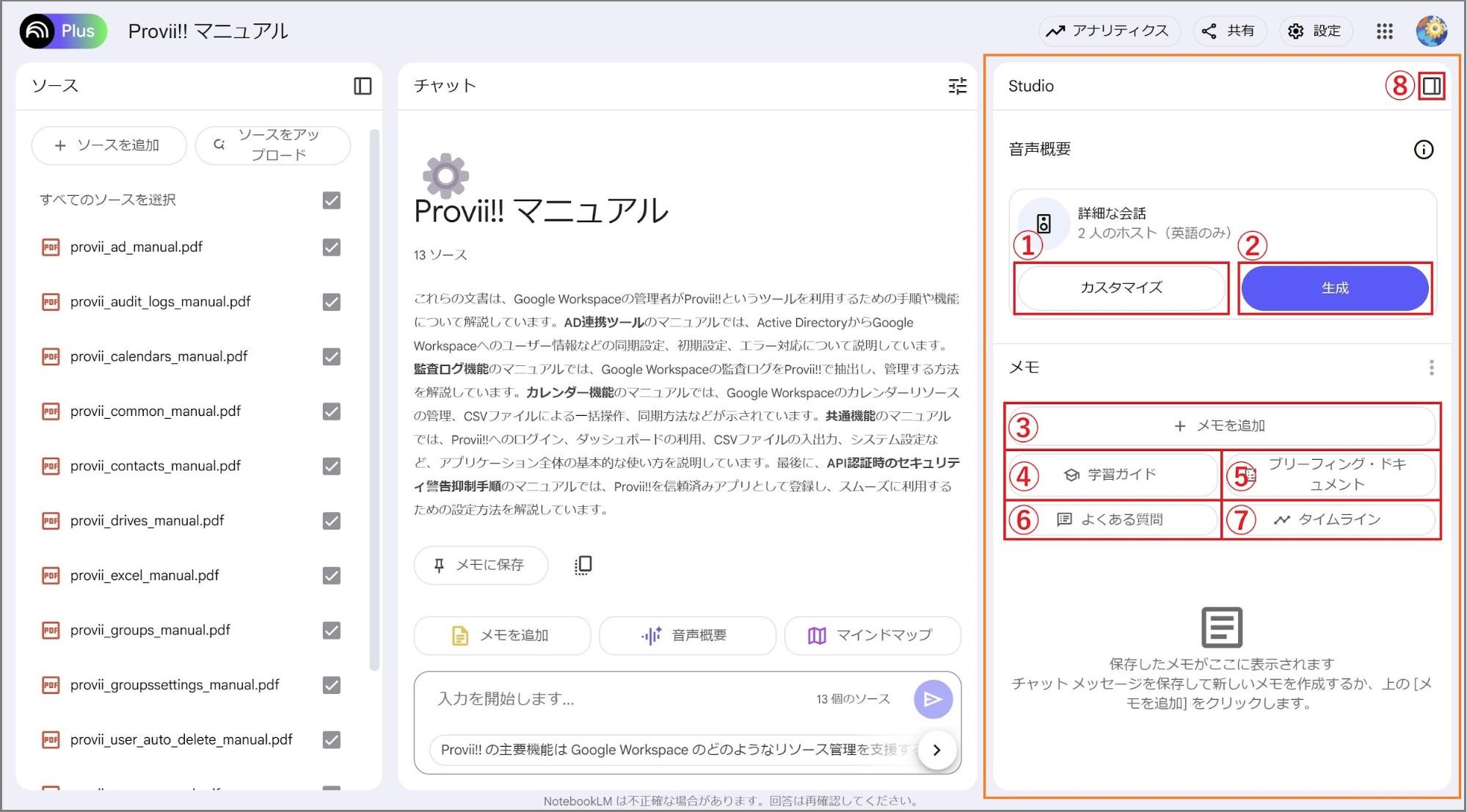
Task: Collapse the Studio panel icon
Action: coord(1431,86)
